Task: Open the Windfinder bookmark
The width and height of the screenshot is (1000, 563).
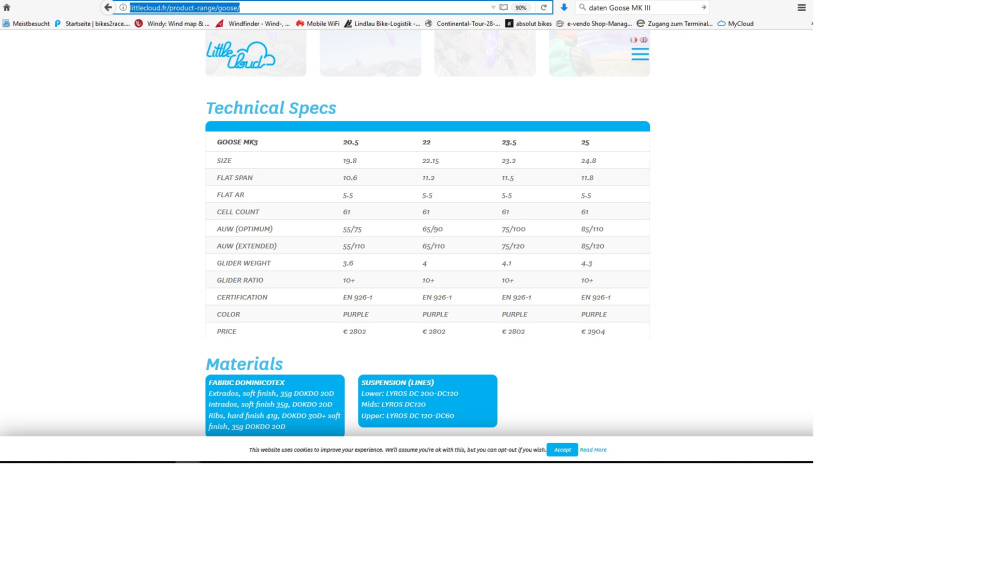Action: [253, 24]
